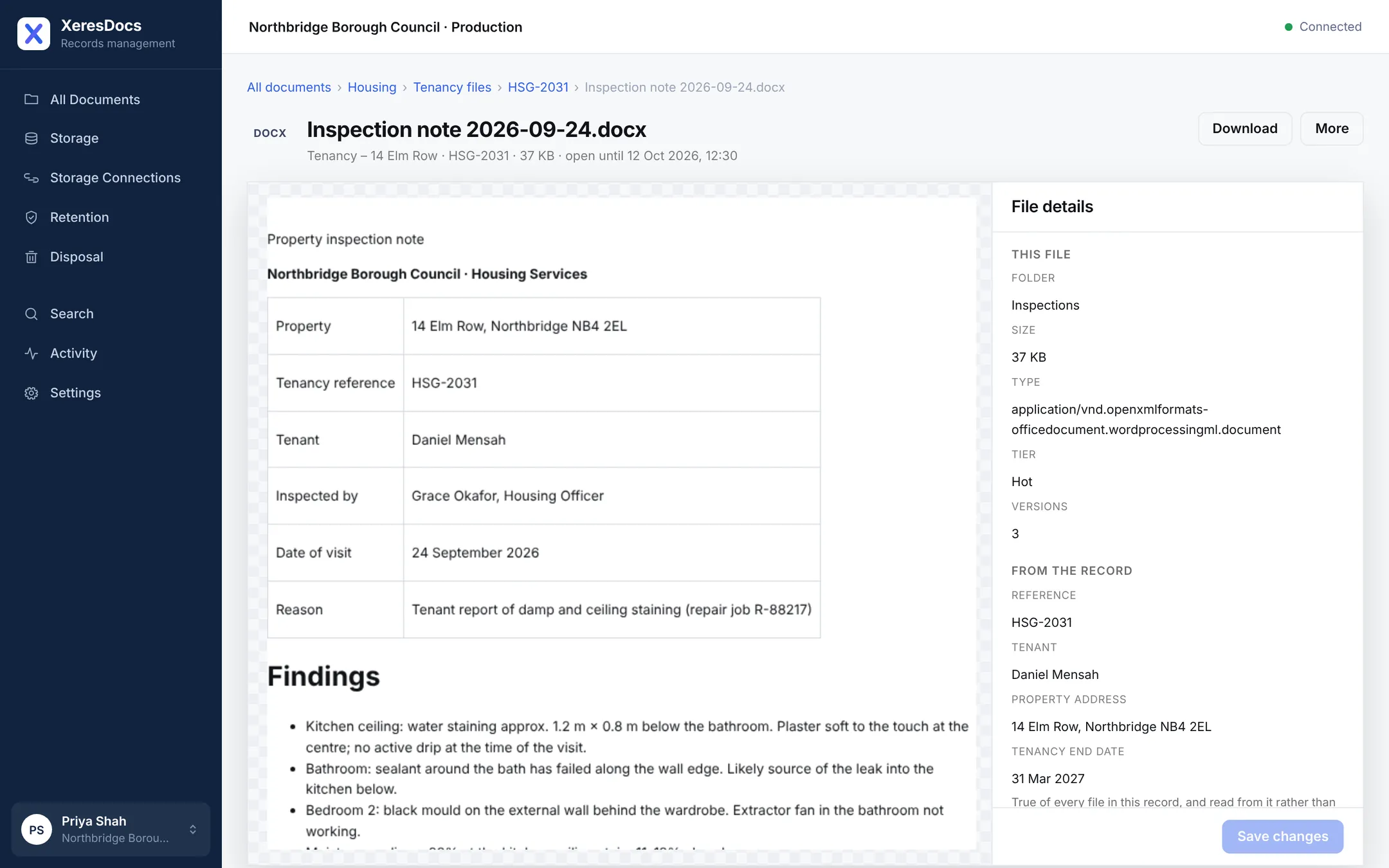Click the '31 Mar 2027' tenancy end date
This screenshot has height=868, width=1389.
1048,779
